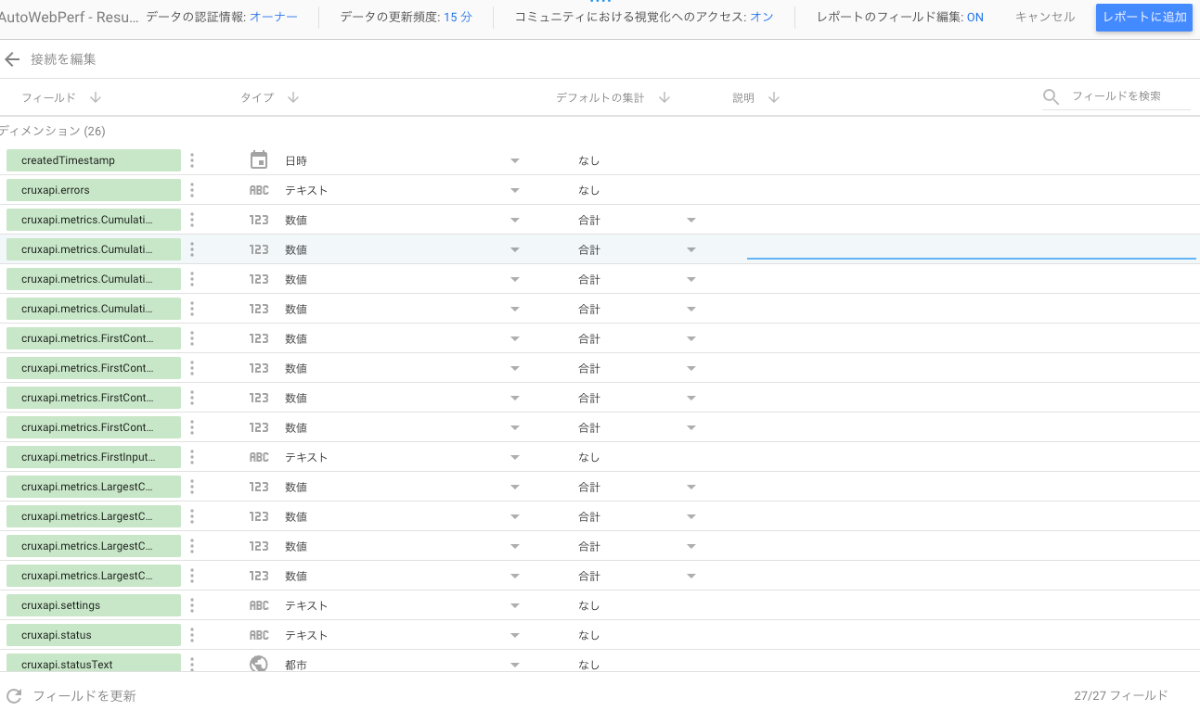Image resolution: width=1200 pixels, height=711 pixels.
Task: Open the three-dot menu for cruxapi.errors
Action: click(x=192, y=190)
